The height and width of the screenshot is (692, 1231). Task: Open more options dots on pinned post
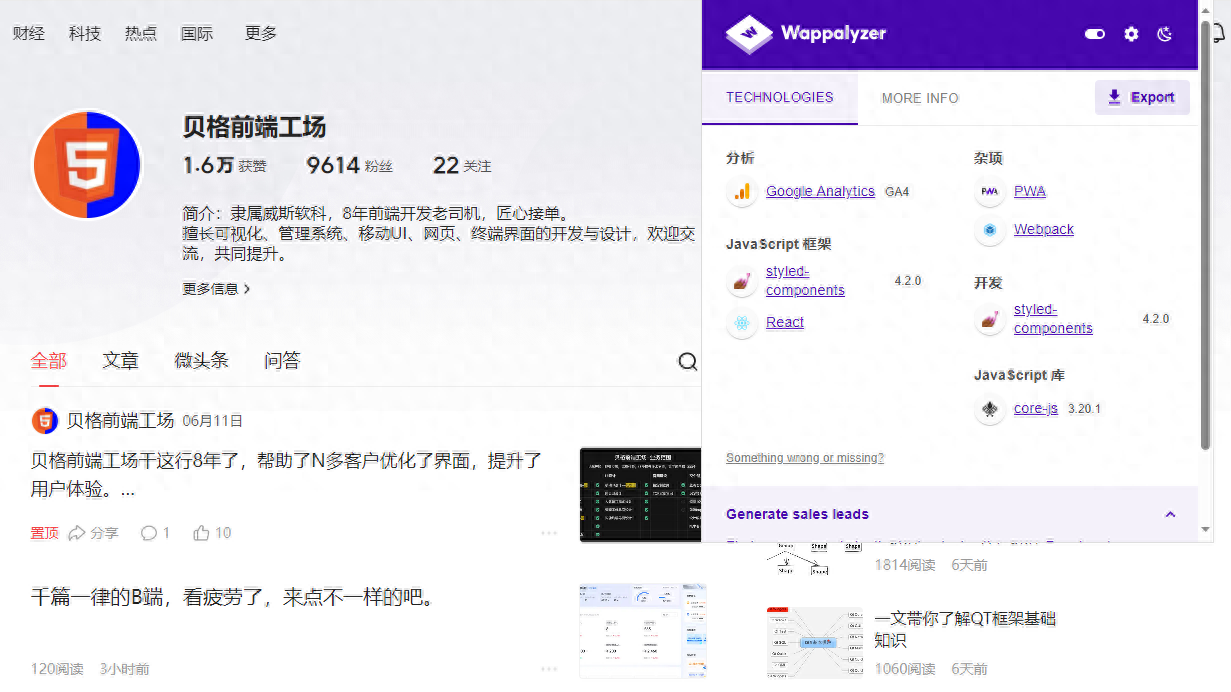[549, 533]
